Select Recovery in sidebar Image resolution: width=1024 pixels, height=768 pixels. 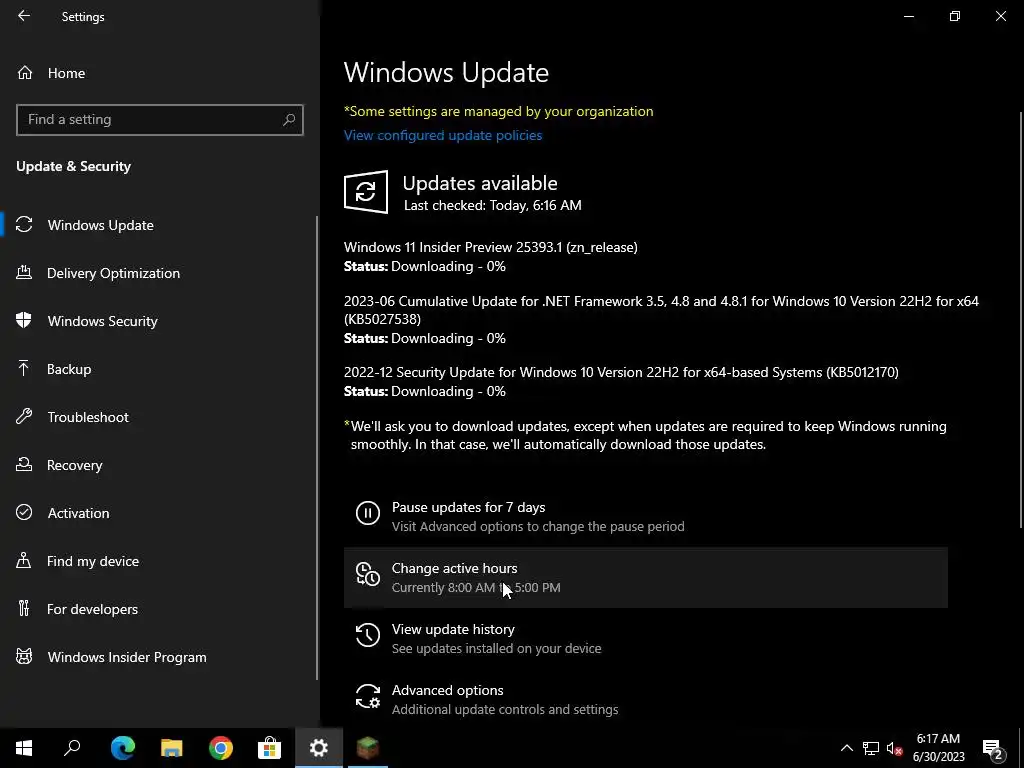pyautogui.click(x=158, y=465)
